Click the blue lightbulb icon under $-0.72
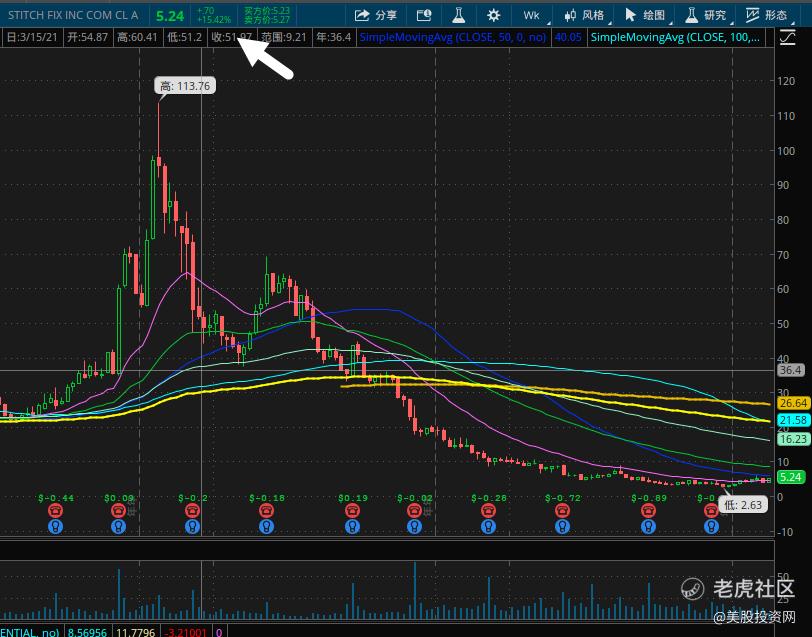812x637 pixels. [x=562, y=527]
